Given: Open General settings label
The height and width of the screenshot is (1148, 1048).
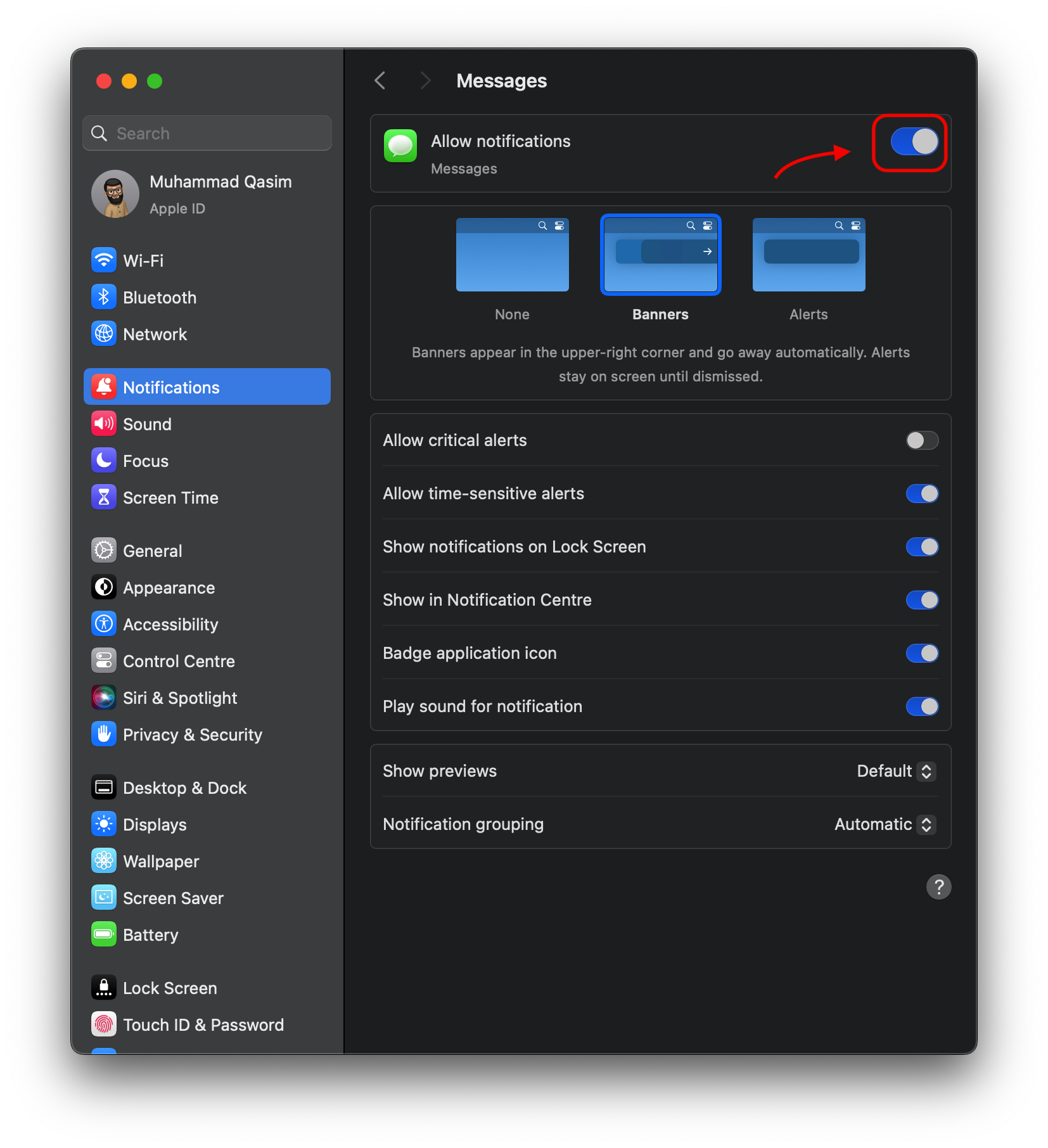Looking at the screenshot, I should [x=153, y=551].
